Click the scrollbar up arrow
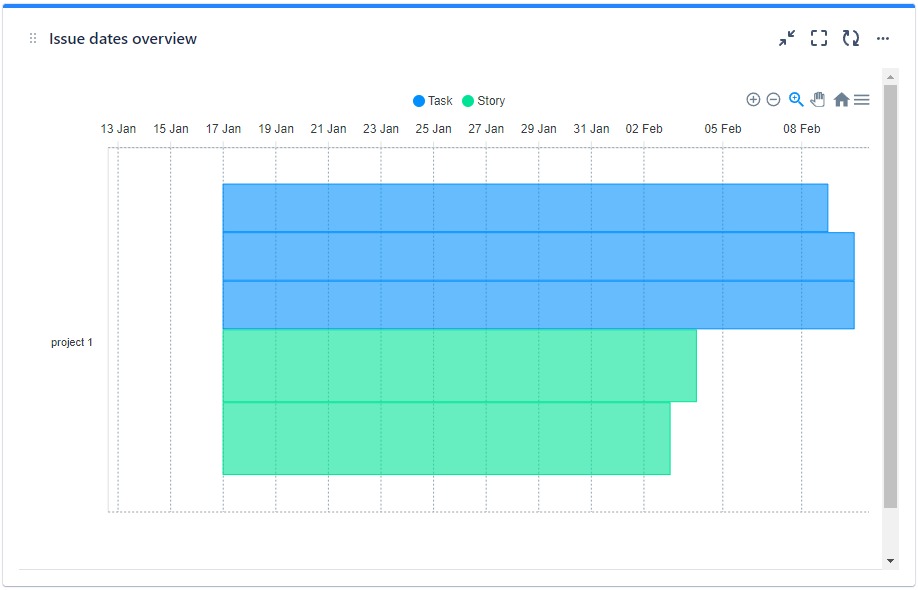 [x=890, y=77]
